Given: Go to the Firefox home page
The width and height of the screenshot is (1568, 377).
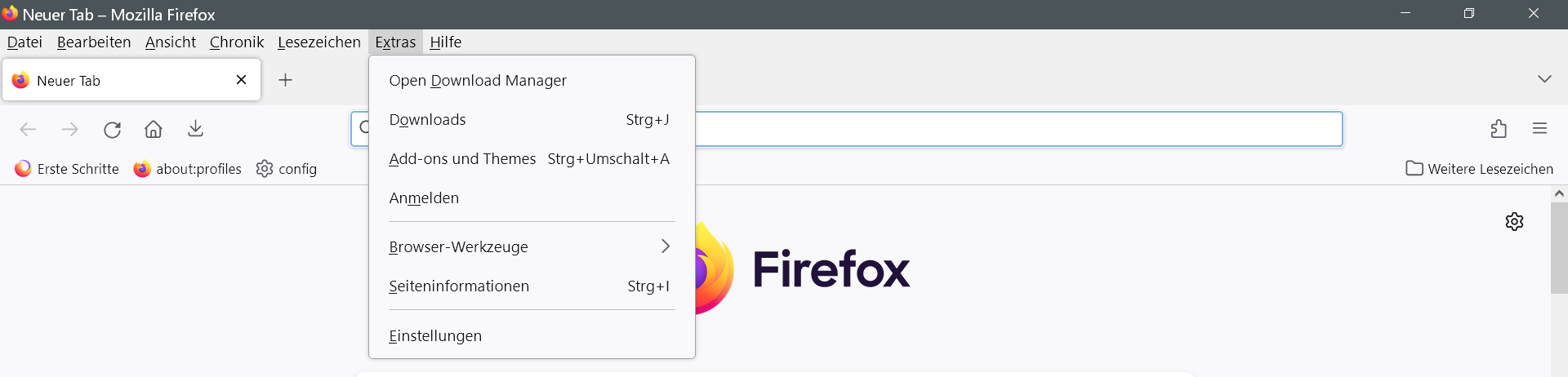Looking at the screenshot, I should 154,129.
